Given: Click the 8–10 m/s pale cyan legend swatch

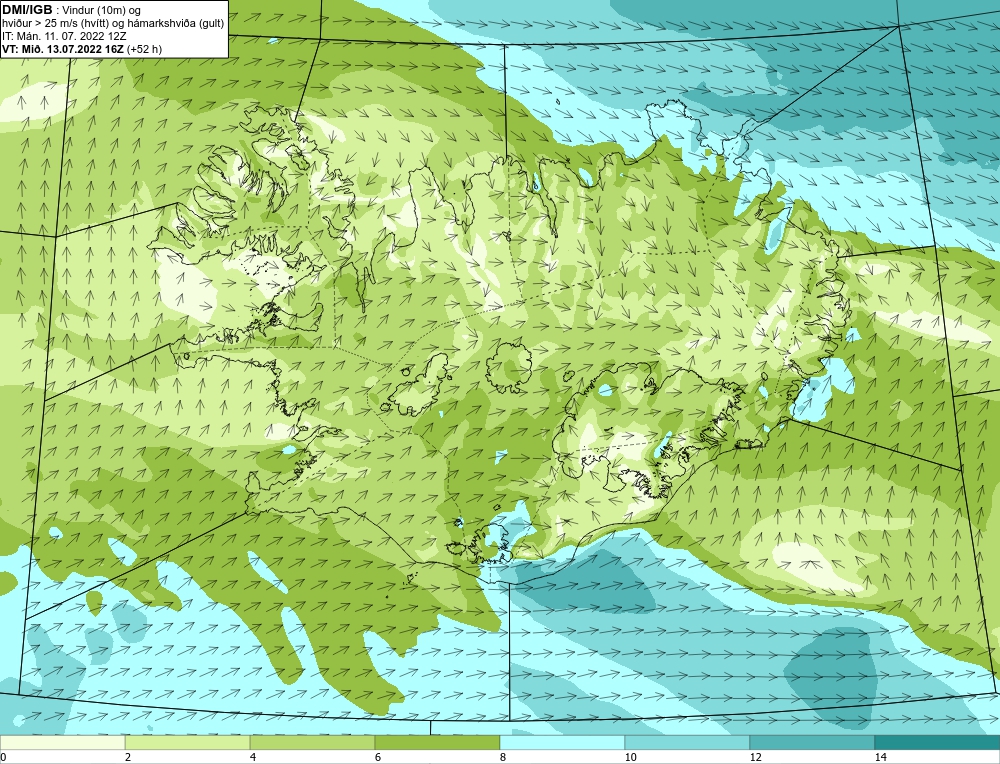Looking at the screenshot, I should [x=562, y=742].
